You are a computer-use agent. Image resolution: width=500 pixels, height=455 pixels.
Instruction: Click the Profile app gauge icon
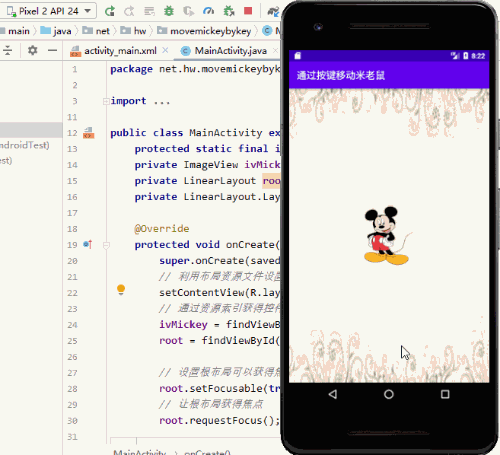pos(208,11)
